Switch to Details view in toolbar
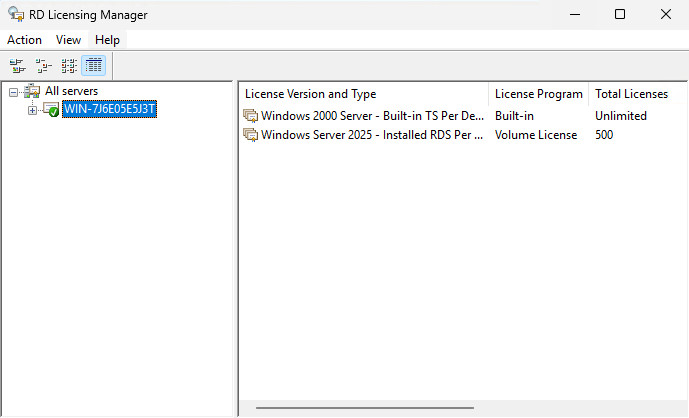This screenshot has height=418, width=689. [x=94, y=66]
